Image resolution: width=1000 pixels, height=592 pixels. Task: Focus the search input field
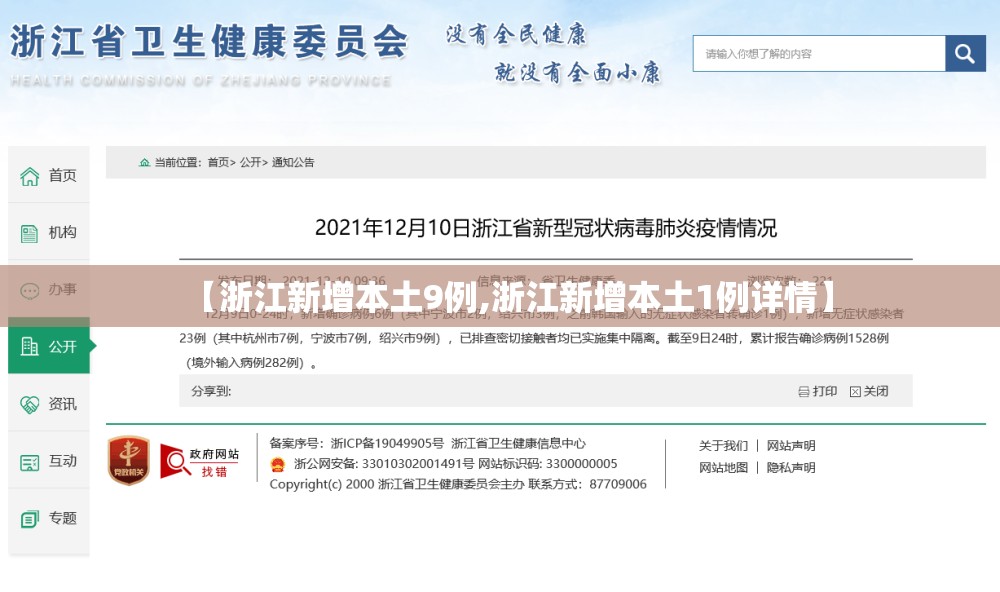coord(819,54)
